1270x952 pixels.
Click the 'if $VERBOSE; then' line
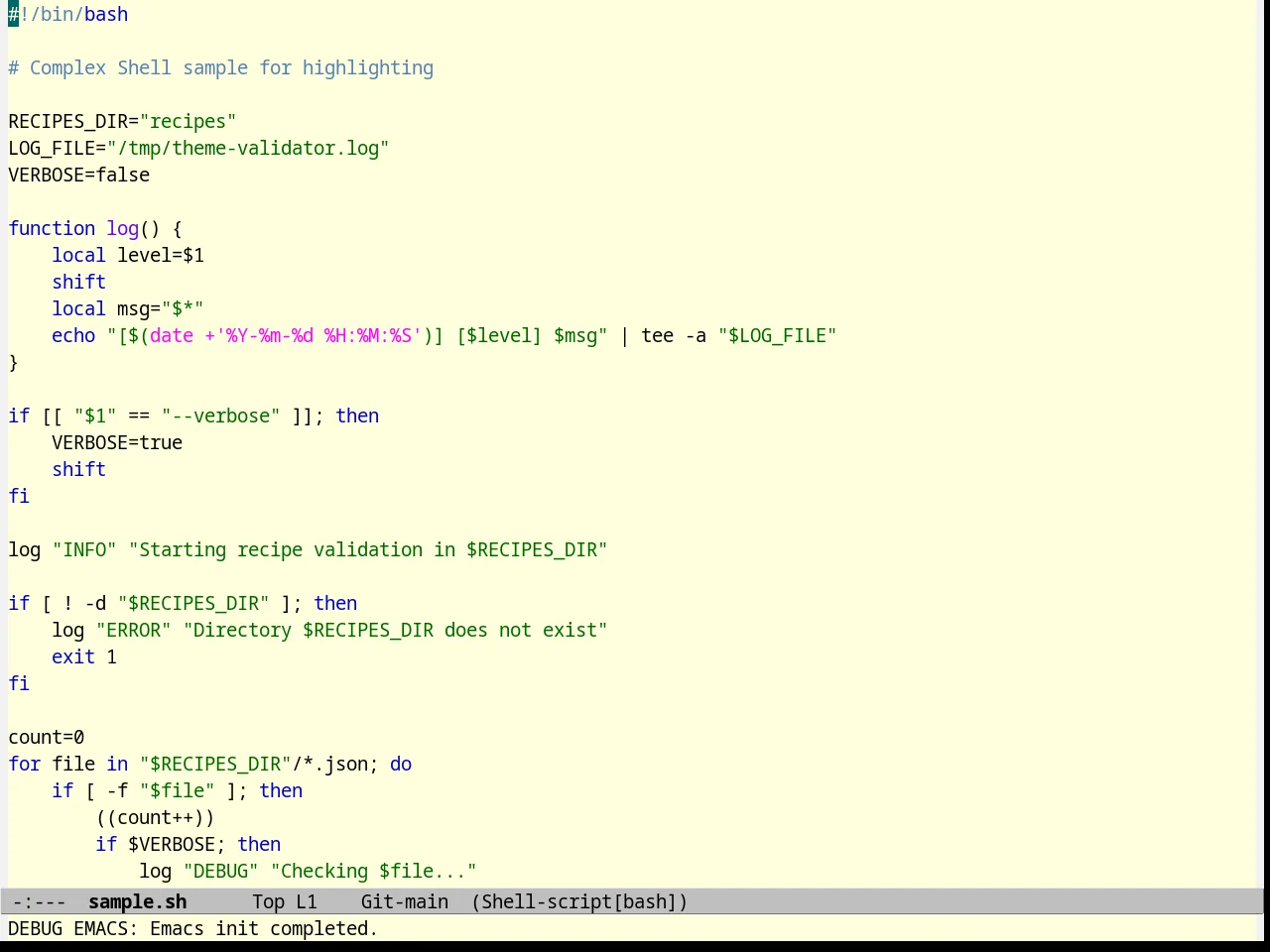tap(189, 844)
